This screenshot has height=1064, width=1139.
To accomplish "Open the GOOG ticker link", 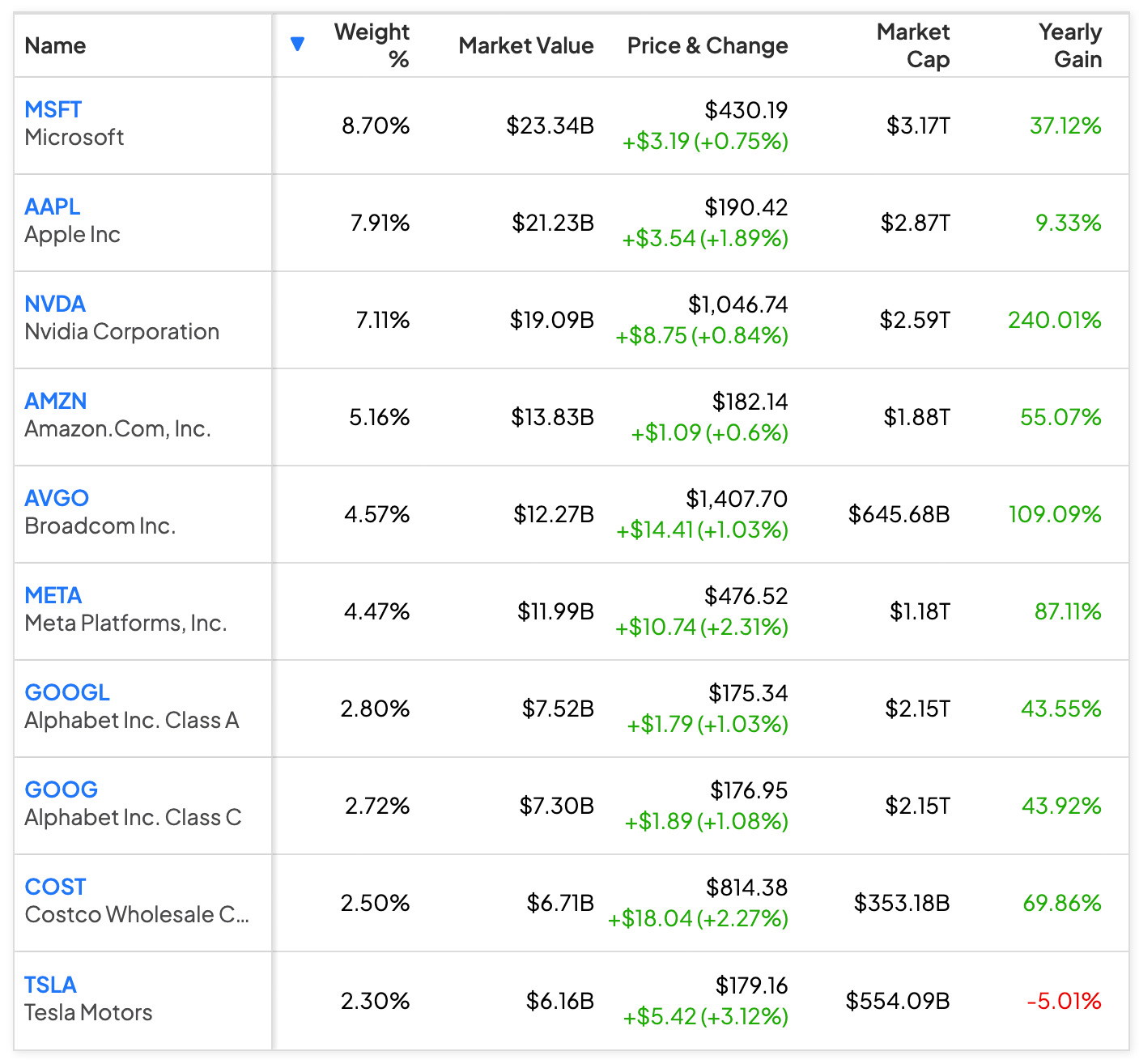I will click(x=62, y=789).
